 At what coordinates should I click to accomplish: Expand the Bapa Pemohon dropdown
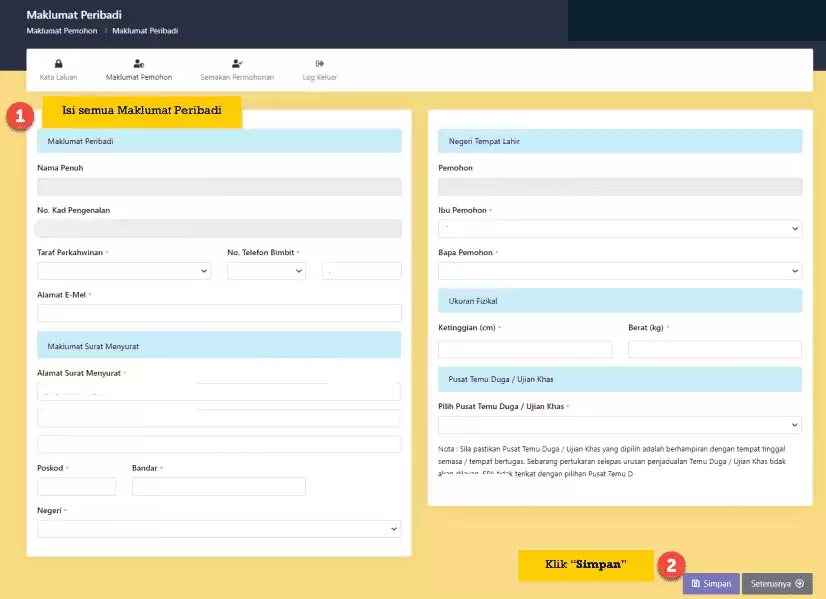coord(619,271)
